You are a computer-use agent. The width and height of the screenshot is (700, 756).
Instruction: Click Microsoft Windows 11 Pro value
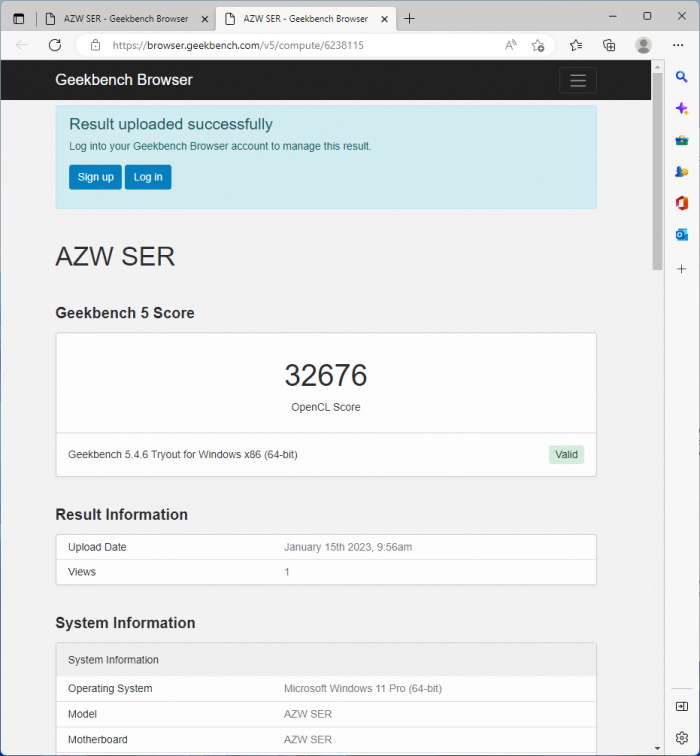(x=363, y=688)
